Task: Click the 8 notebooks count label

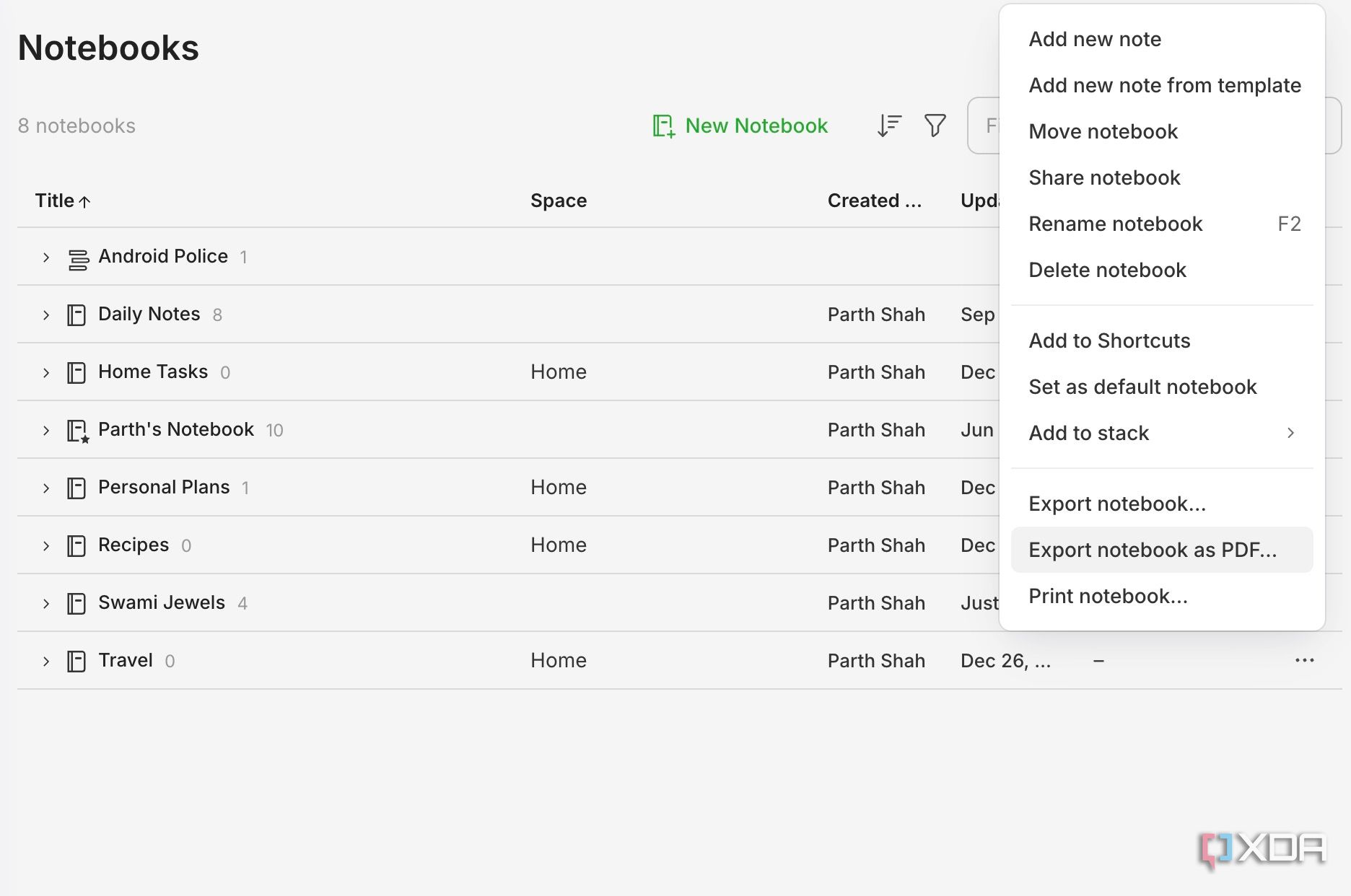Action: 76,126
